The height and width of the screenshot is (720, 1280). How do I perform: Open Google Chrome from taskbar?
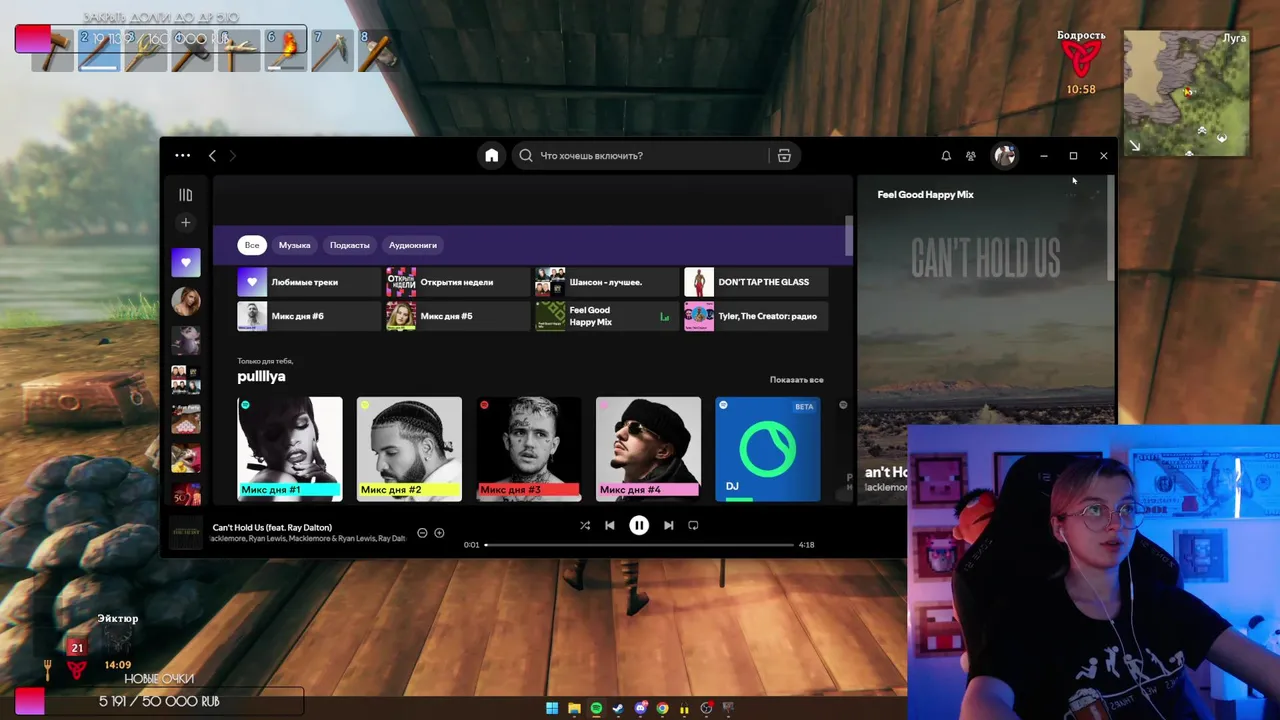point(662,708)
